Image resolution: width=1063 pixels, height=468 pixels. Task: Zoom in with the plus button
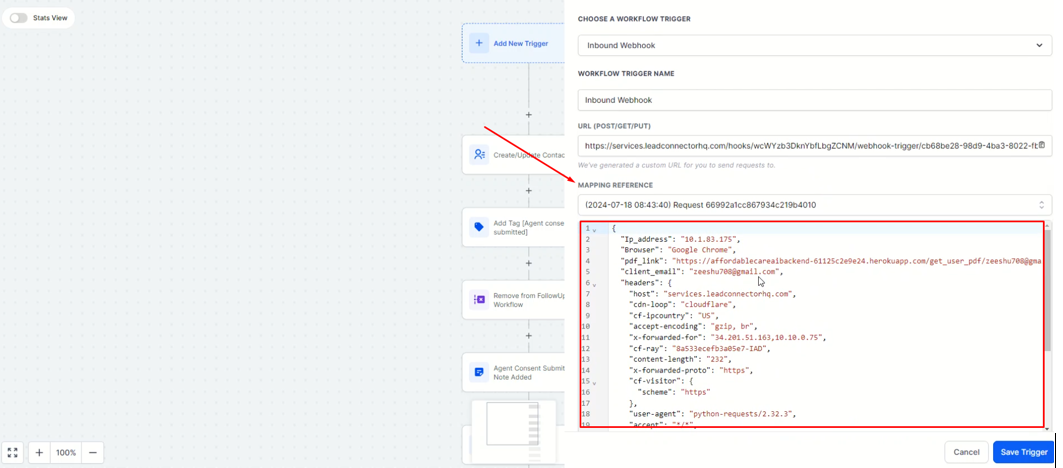[x=39, y=452]
